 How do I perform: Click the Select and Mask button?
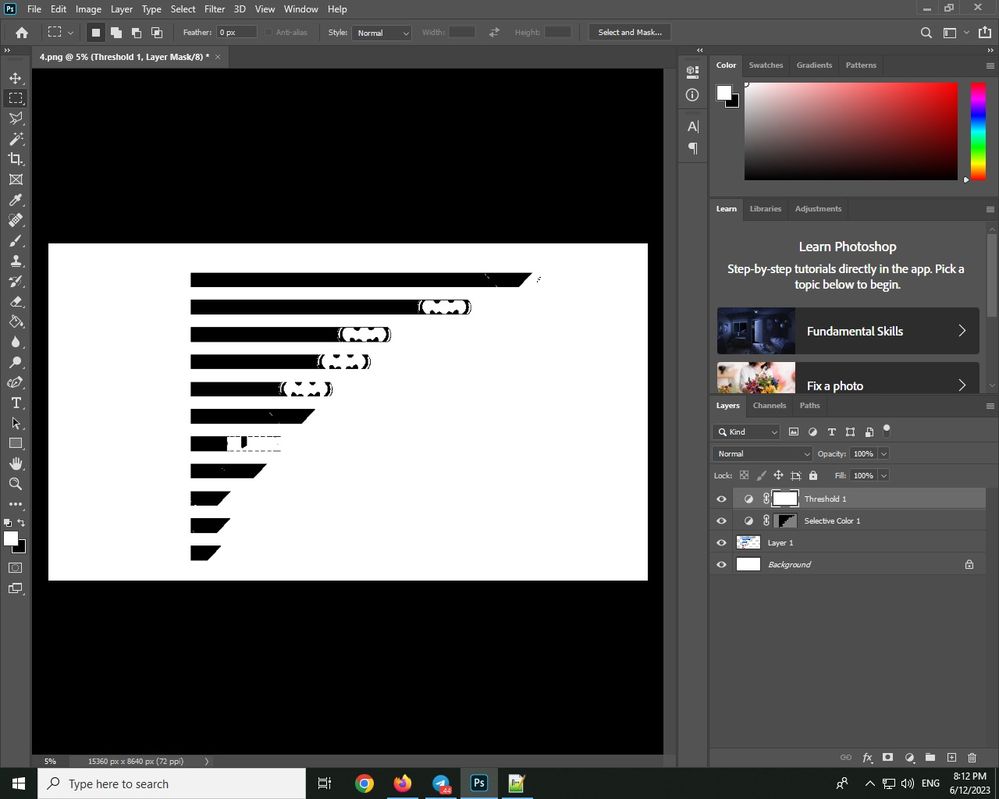(629, 32)
